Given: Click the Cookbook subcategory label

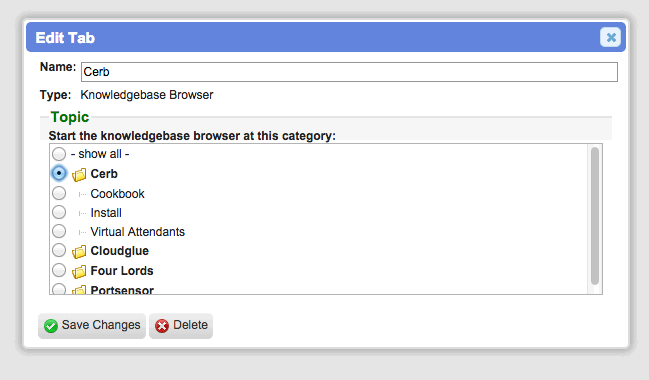Looking at the screenshot, I should (x=118, y=194).
